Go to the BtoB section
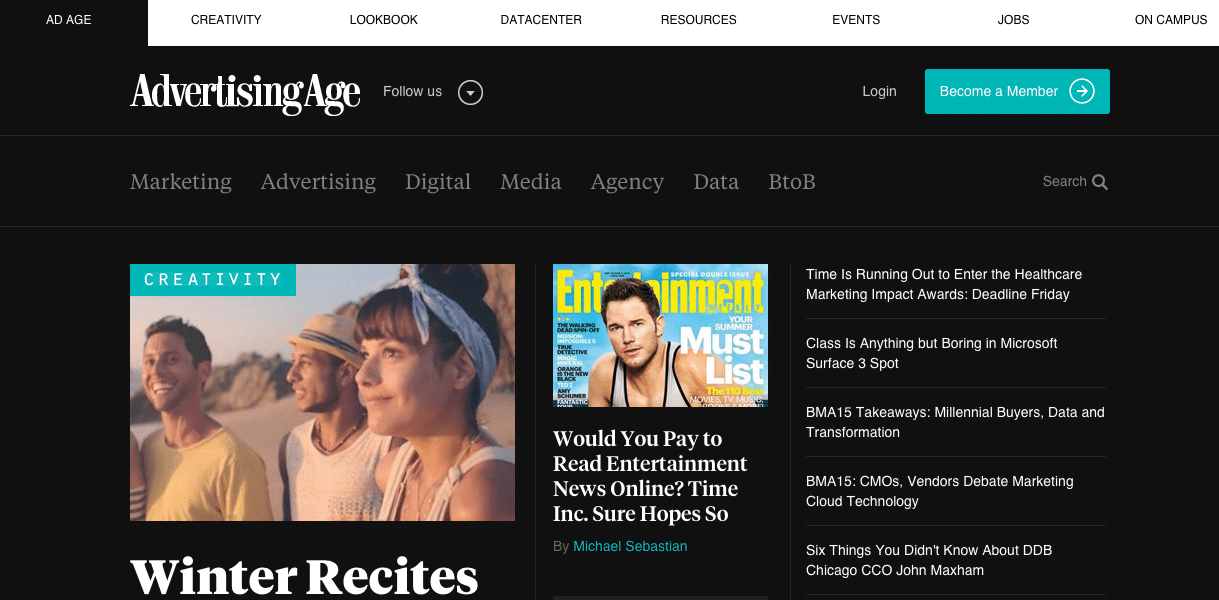 [792, 182]
